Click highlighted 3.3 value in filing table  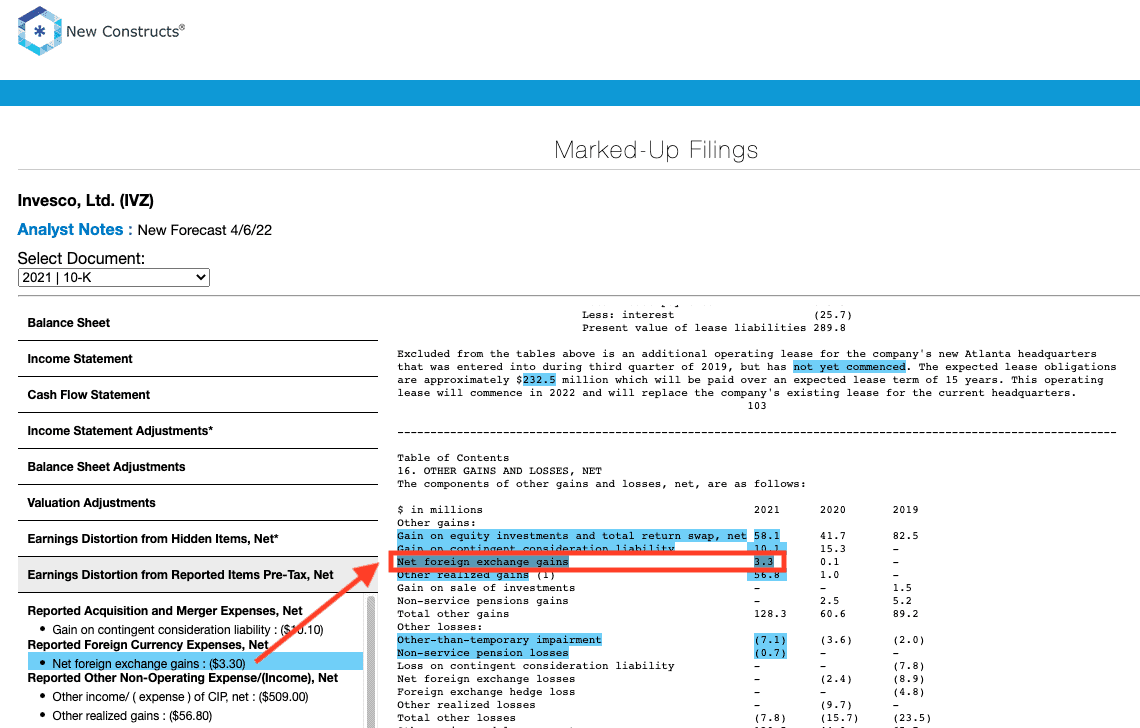(763, 561)
